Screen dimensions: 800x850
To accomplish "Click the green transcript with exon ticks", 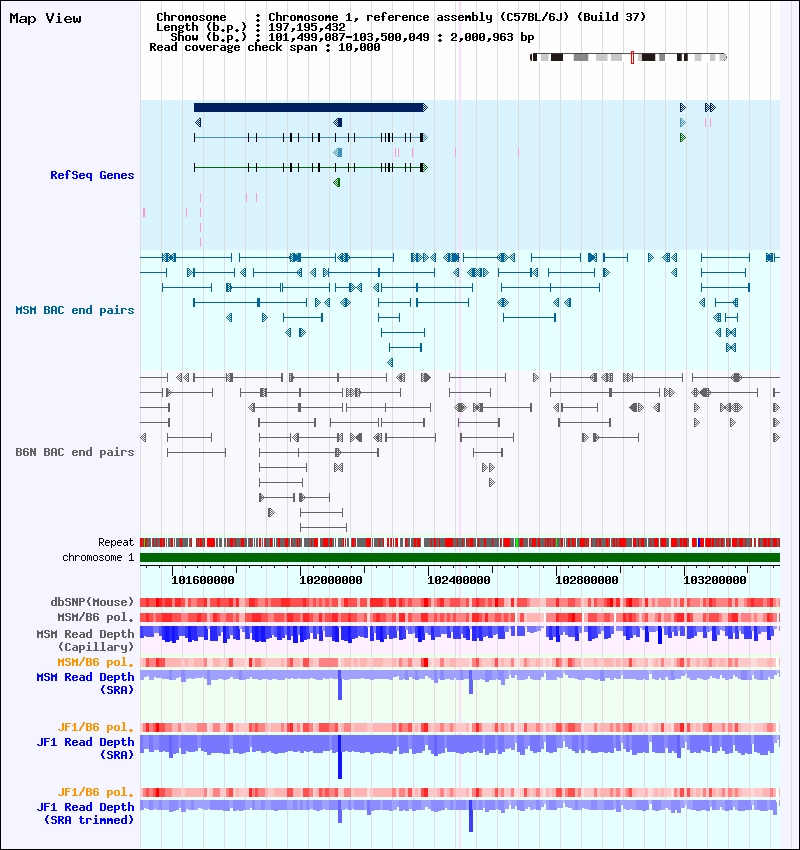I will click(311, 168).
